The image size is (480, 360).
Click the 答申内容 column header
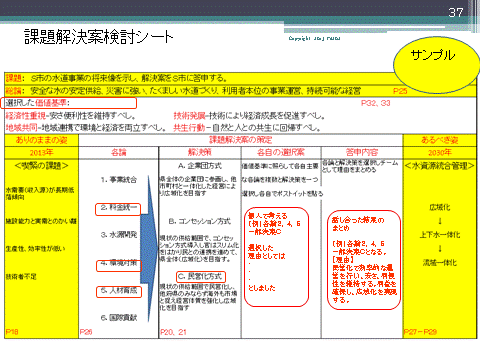(x=362, y=153)
